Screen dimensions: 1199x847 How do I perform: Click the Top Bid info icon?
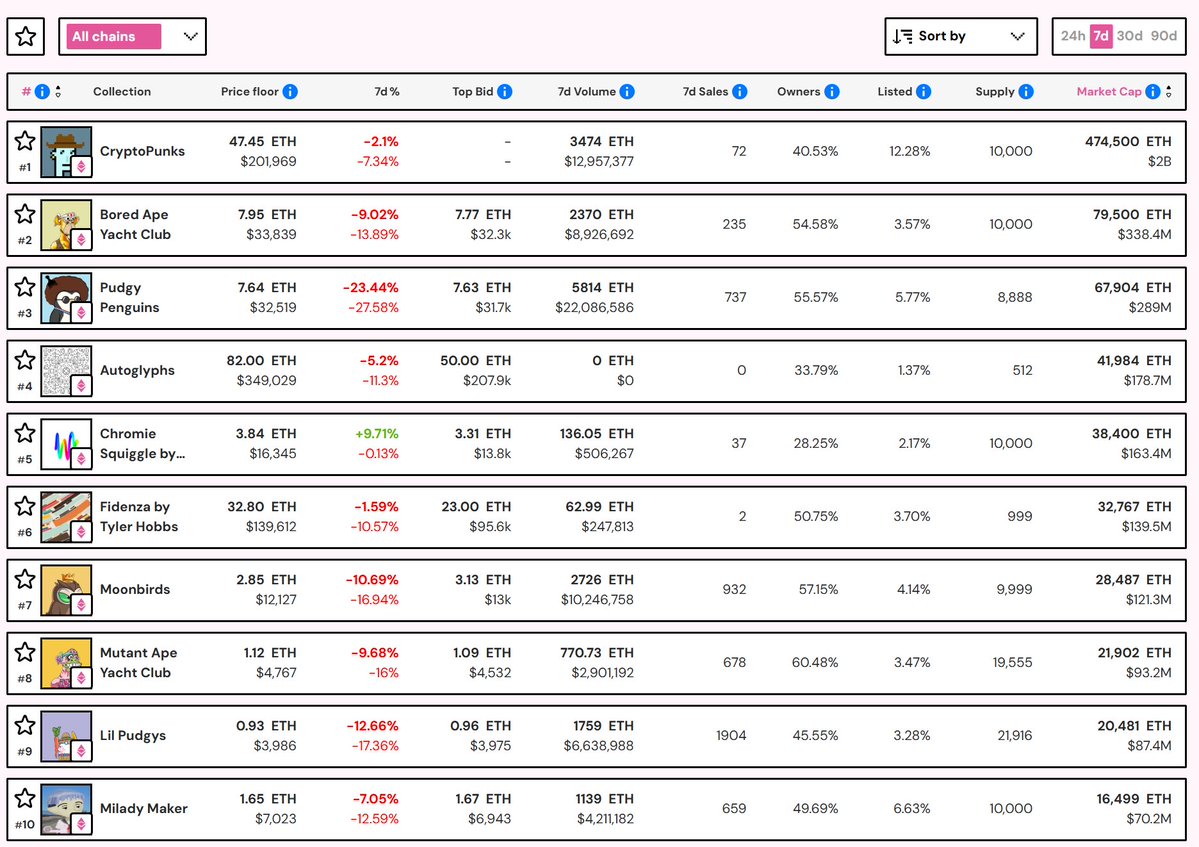coord(505,92)
